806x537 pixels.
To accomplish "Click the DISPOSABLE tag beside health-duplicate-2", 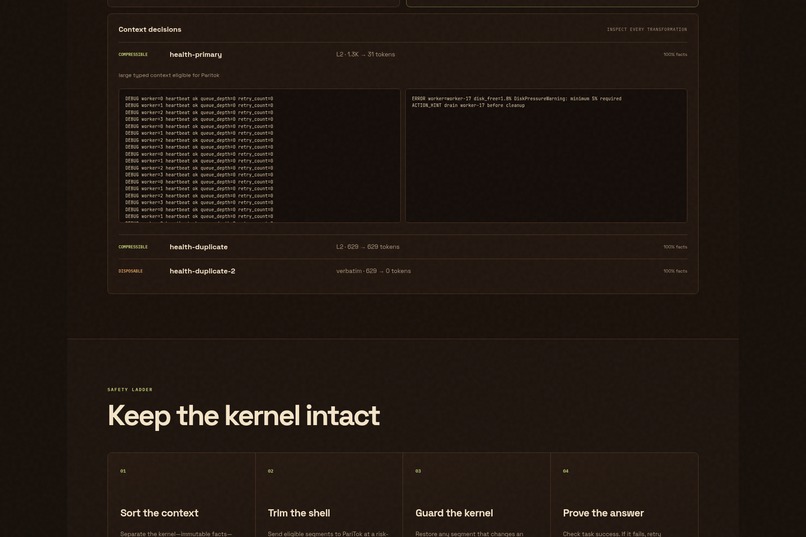I will click(x=131, y=271).
